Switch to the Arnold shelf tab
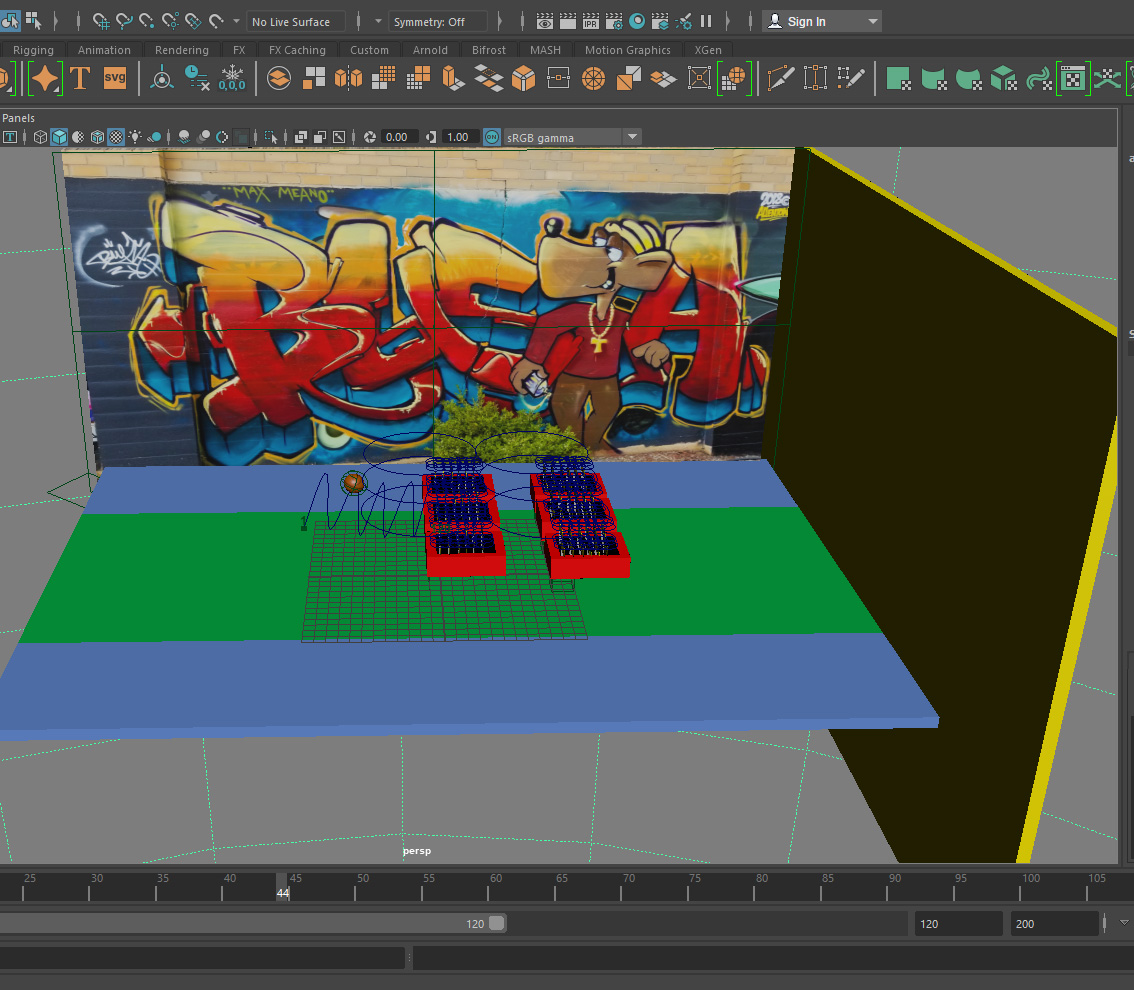 pos(430,50)
